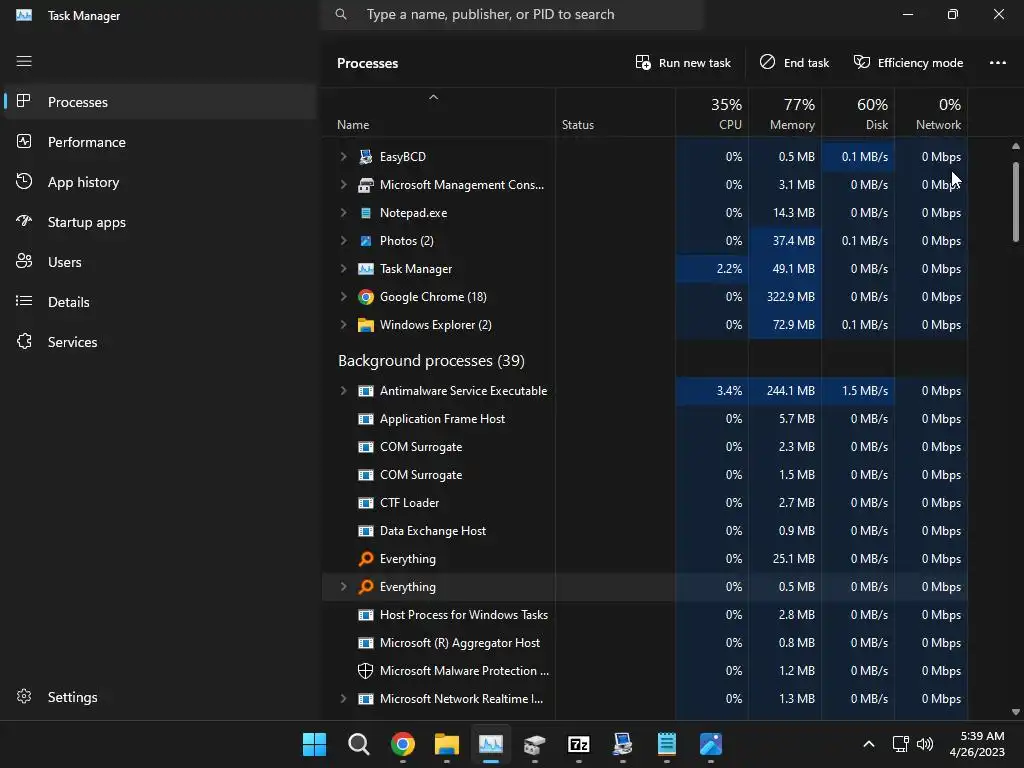Screen dimensions: 1024x768
Task: Click the Background processes (39) heading
Action: click(431, 361)
